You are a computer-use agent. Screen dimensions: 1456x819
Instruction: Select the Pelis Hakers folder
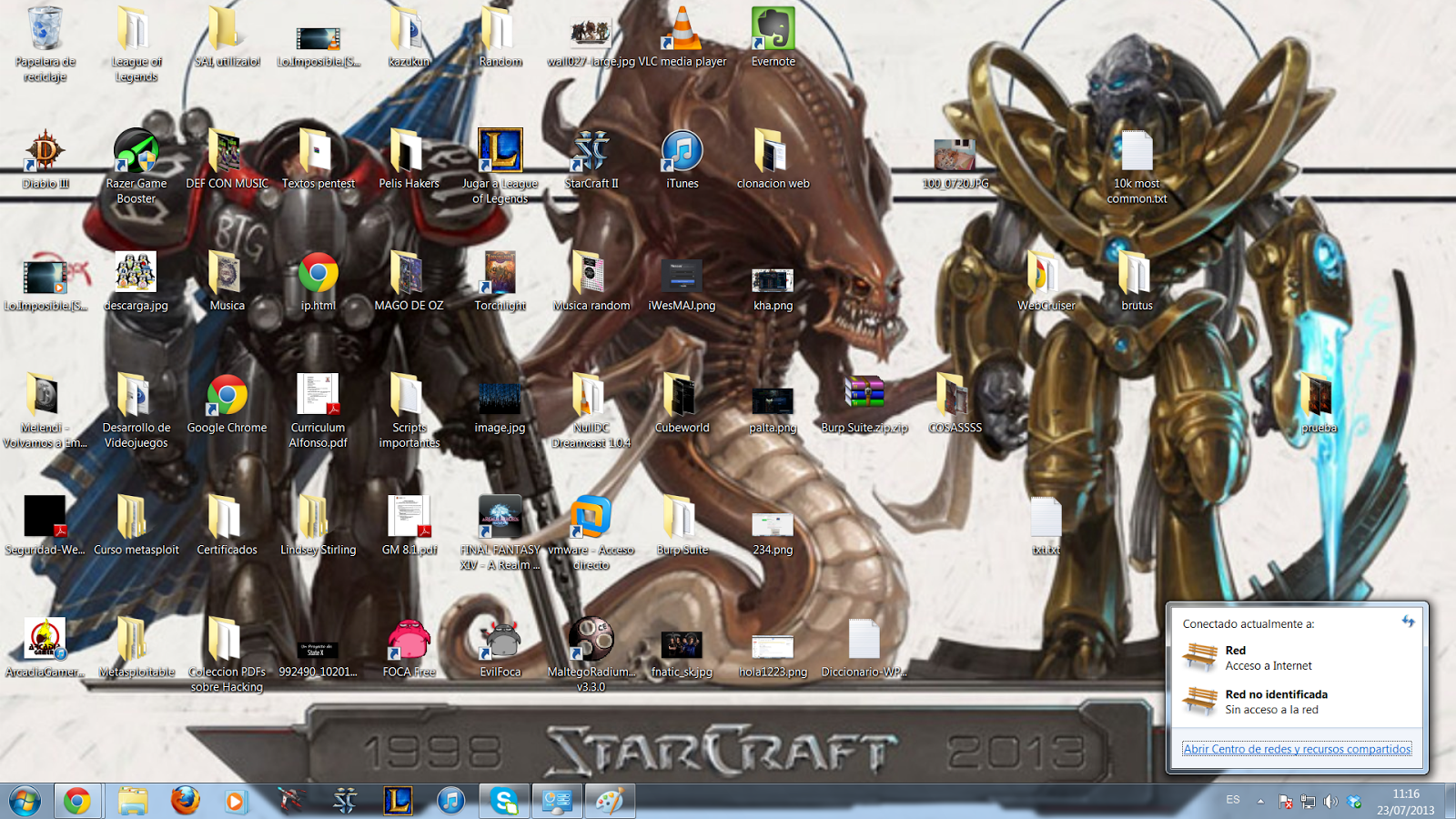point(409,159)
